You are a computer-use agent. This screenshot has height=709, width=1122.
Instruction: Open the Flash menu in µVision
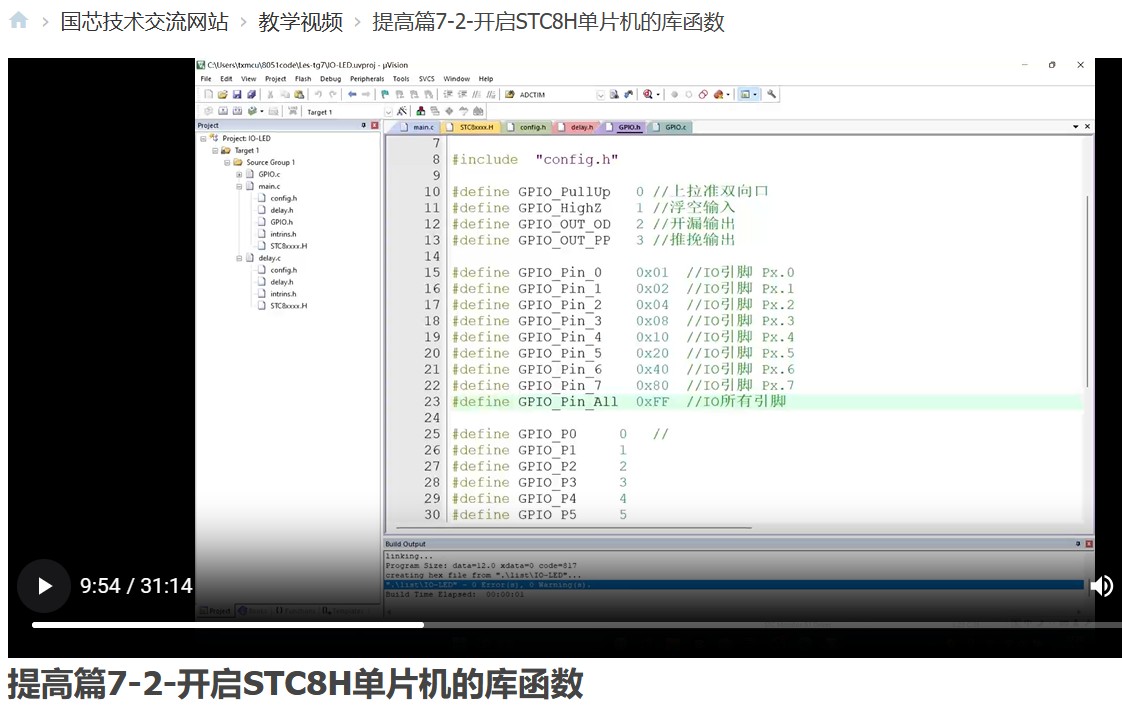[303, 79]
